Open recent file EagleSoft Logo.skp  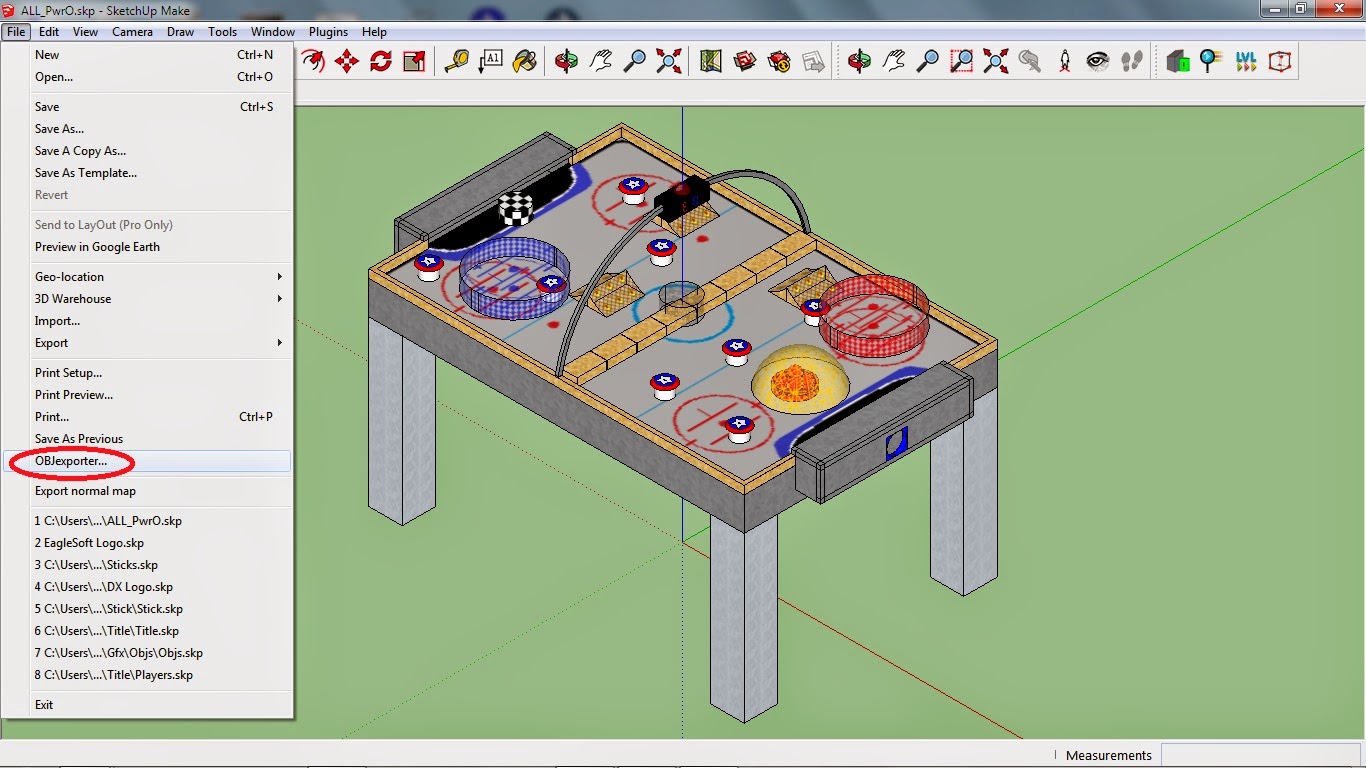pos(147,543)
